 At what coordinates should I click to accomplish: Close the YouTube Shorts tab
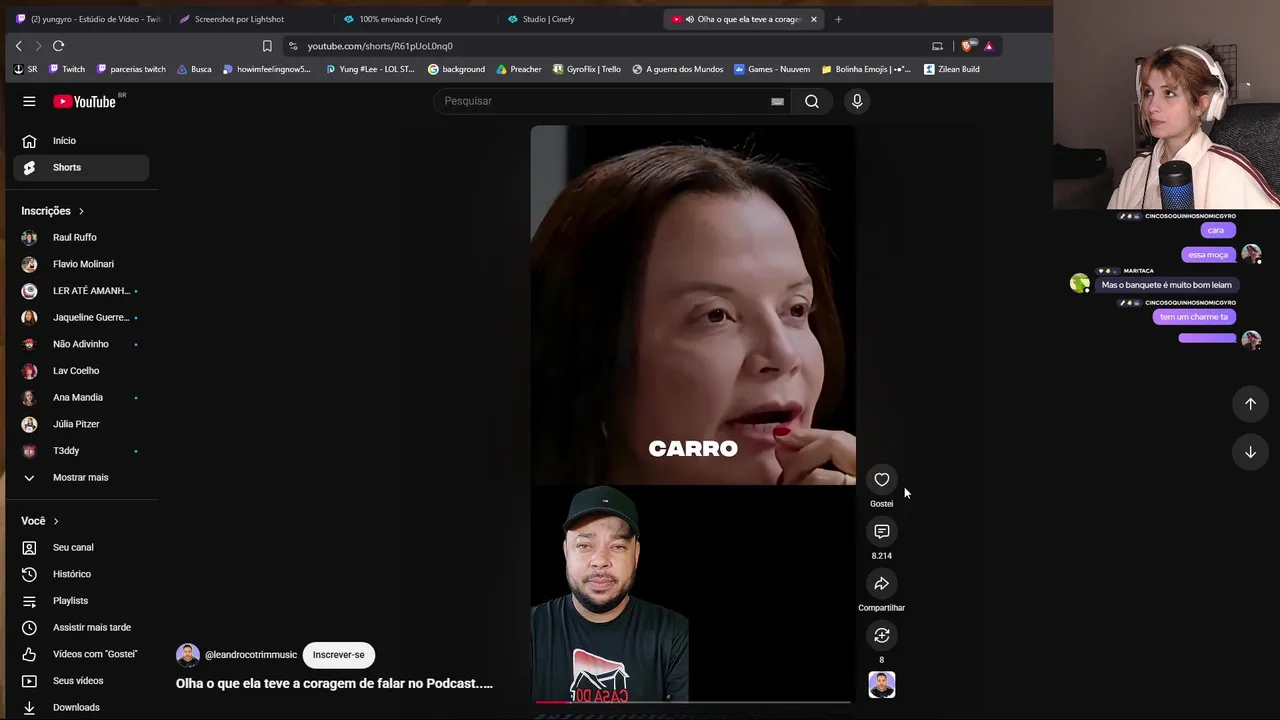coord(814,19)
